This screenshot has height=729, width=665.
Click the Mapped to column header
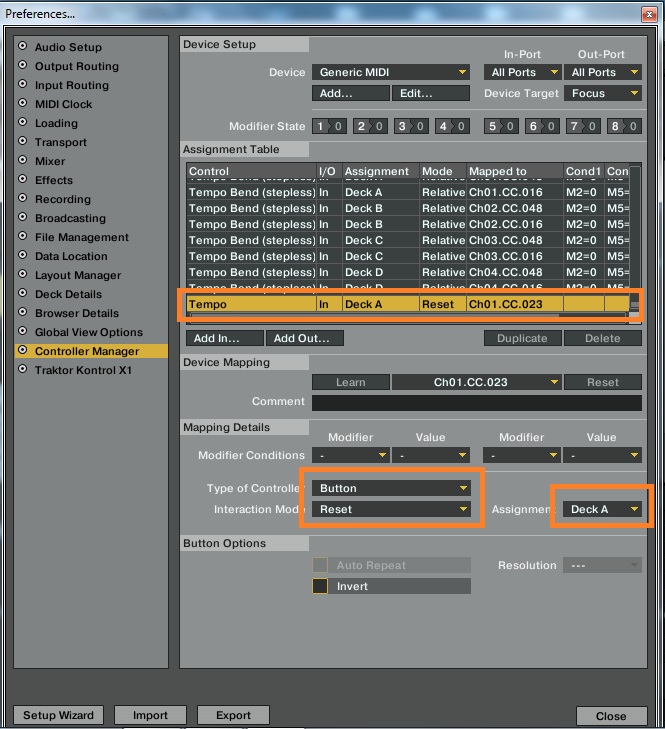click(514, 171)
